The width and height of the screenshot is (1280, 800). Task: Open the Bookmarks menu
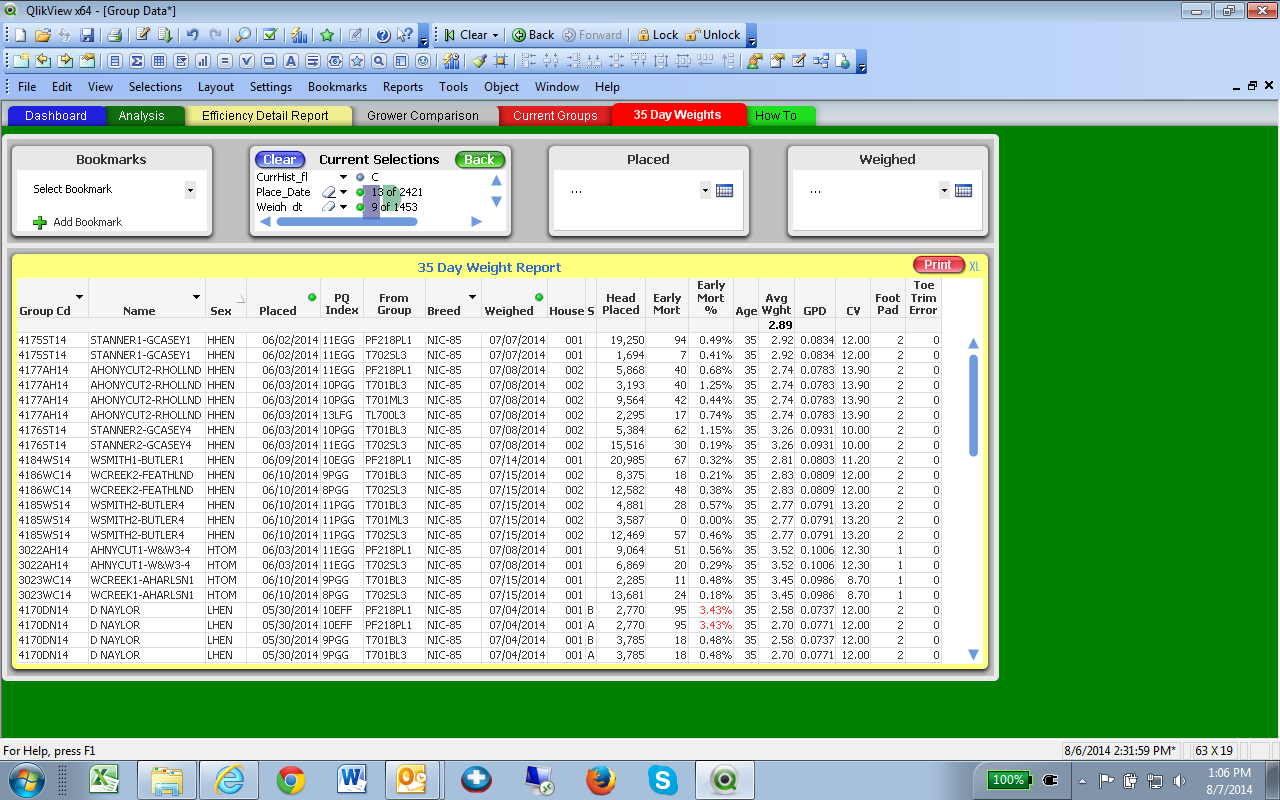point(337,87)
